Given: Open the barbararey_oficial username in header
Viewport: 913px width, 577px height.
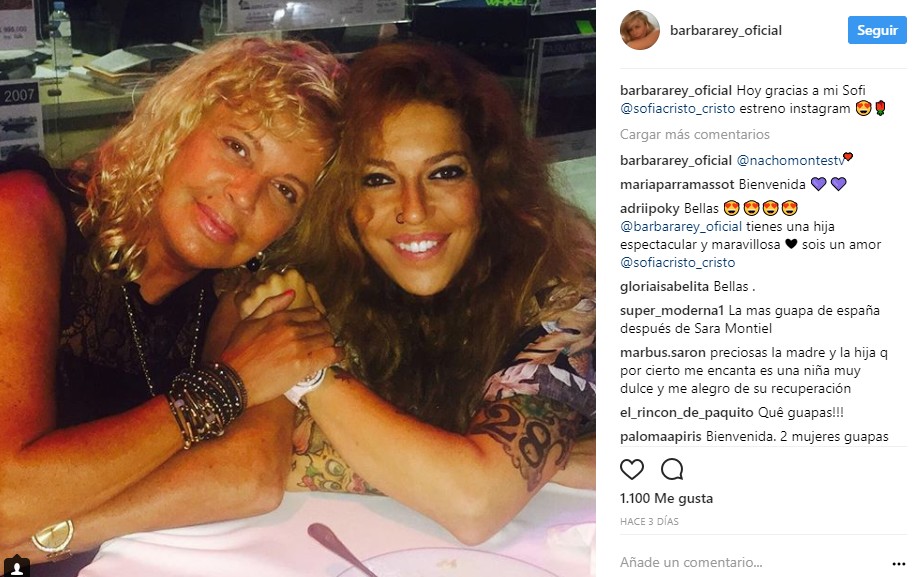Looking at the screenshot, I should tap(726, 30).
